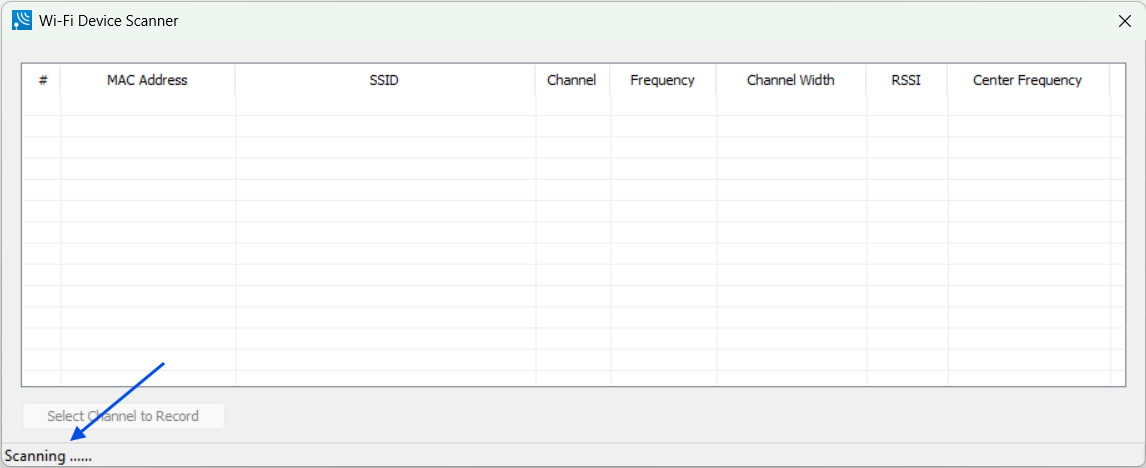
Task: Sort by Channel column header
Action: click(572, 80)
